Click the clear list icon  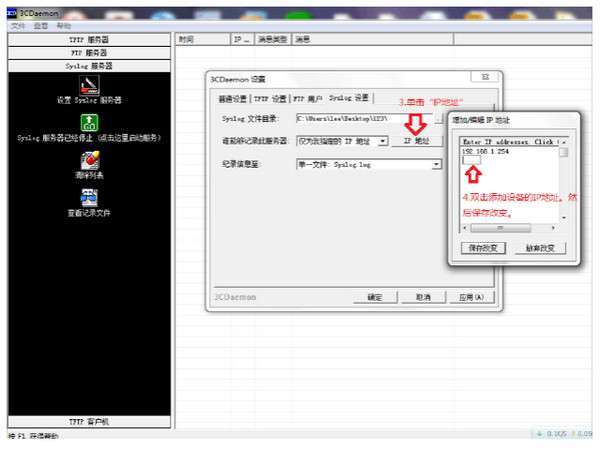coord(89,160)
